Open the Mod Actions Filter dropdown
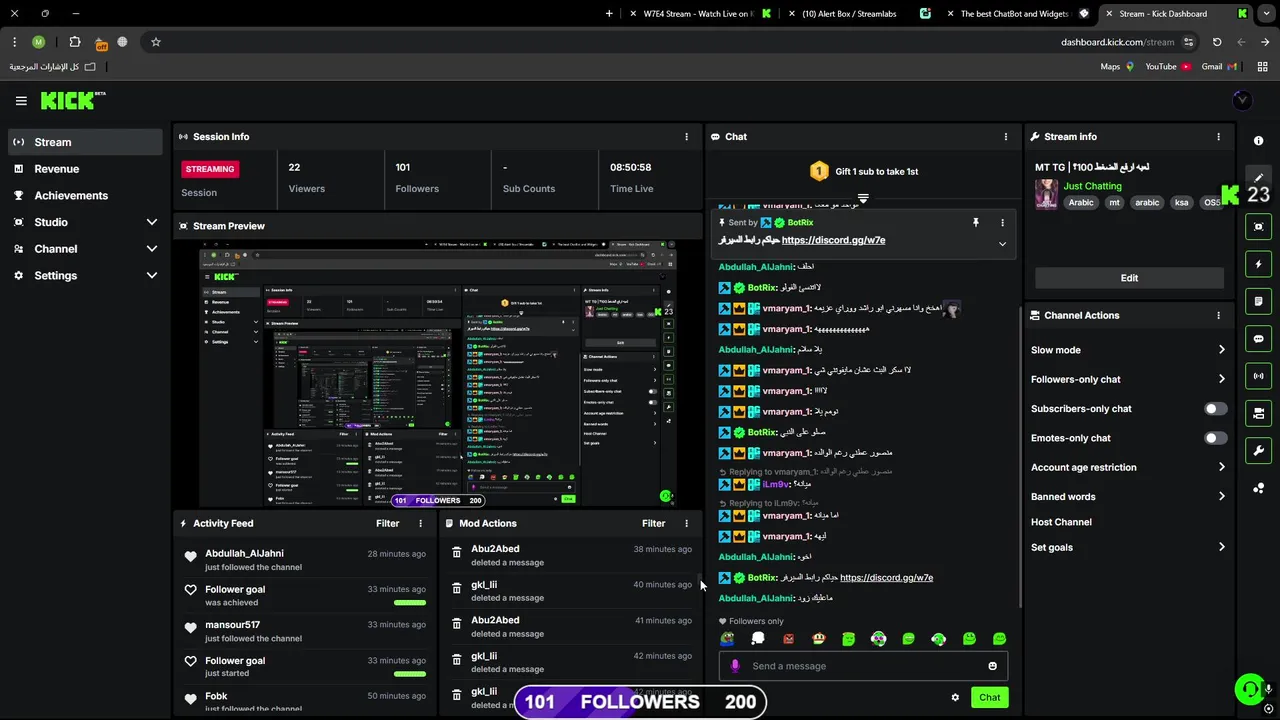Viewport: 1280px width, 720px height. 654,523
